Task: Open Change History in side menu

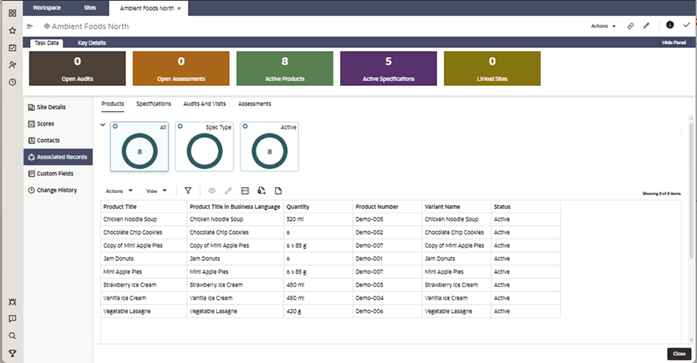Action: tap(58, 190)
